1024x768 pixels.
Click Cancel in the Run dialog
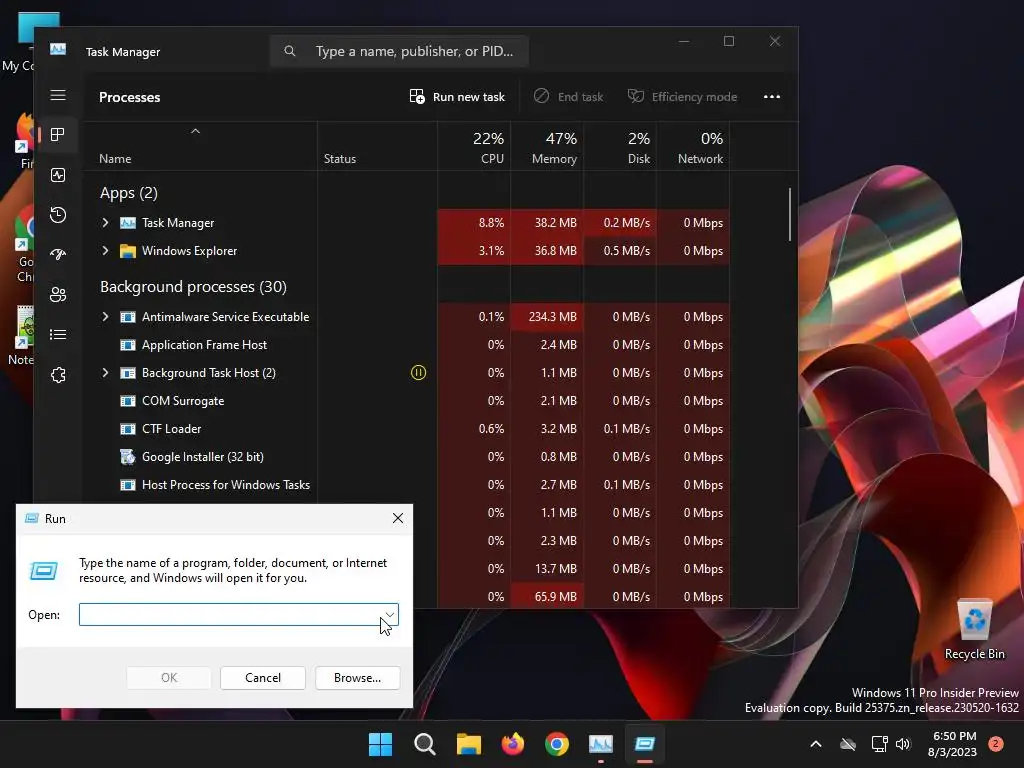coord(263,678)
